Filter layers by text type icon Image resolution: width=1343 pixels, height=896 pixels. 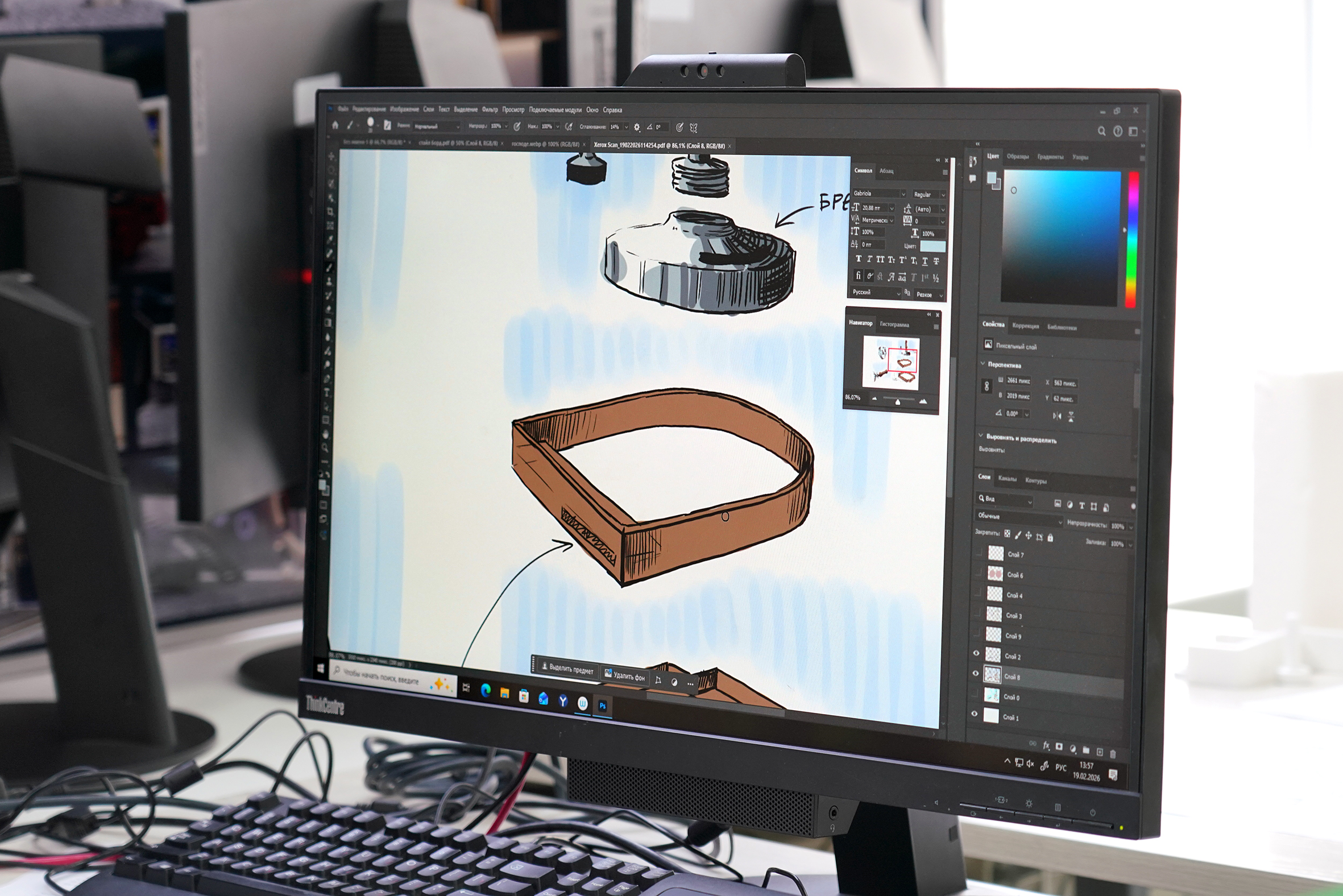click(1082, 506)
